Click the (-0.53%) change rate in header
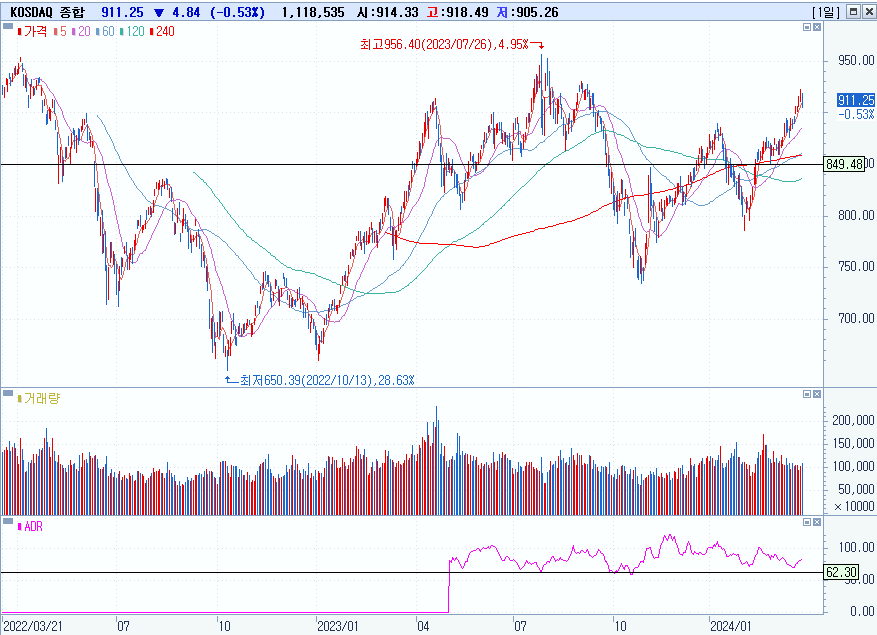Image resolution: width=877 pixels, height=635 pixels. (x=238, y=12)
